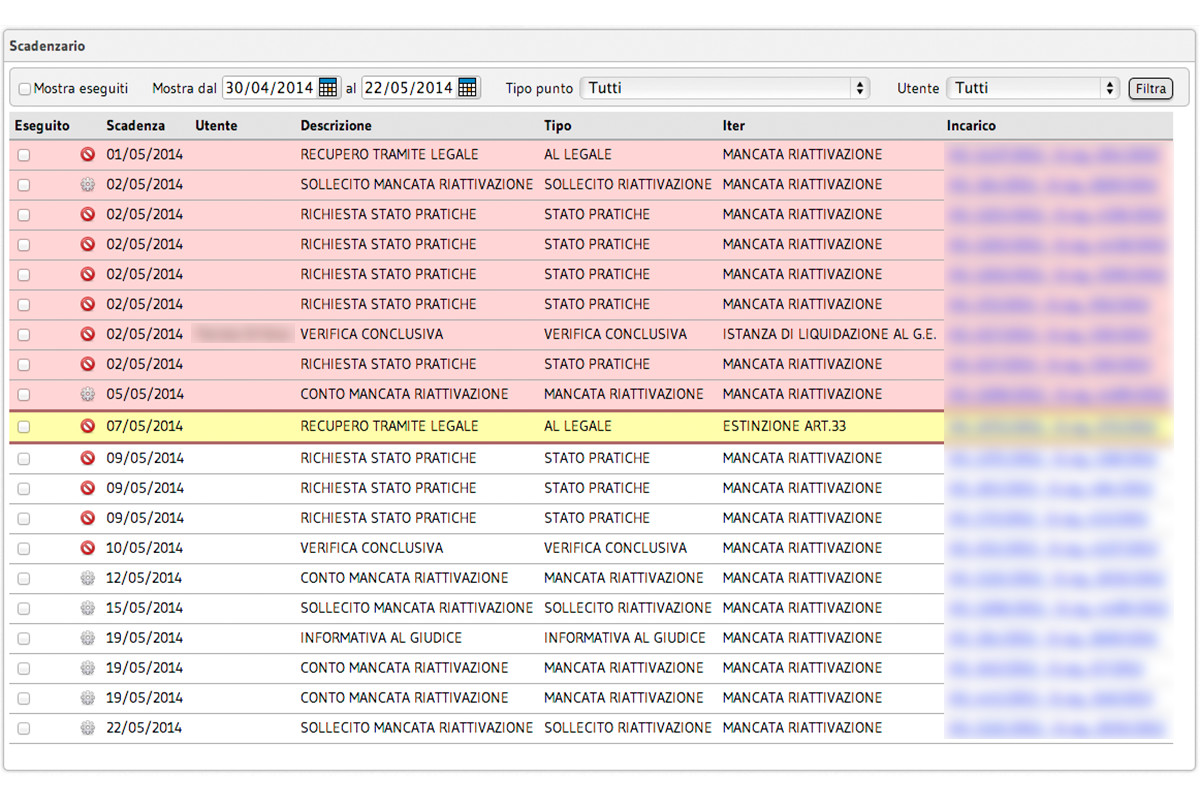This screenshot has width=1200, height=800.
Task: Sort by the Eseguito column header
Action: (41, 126)
